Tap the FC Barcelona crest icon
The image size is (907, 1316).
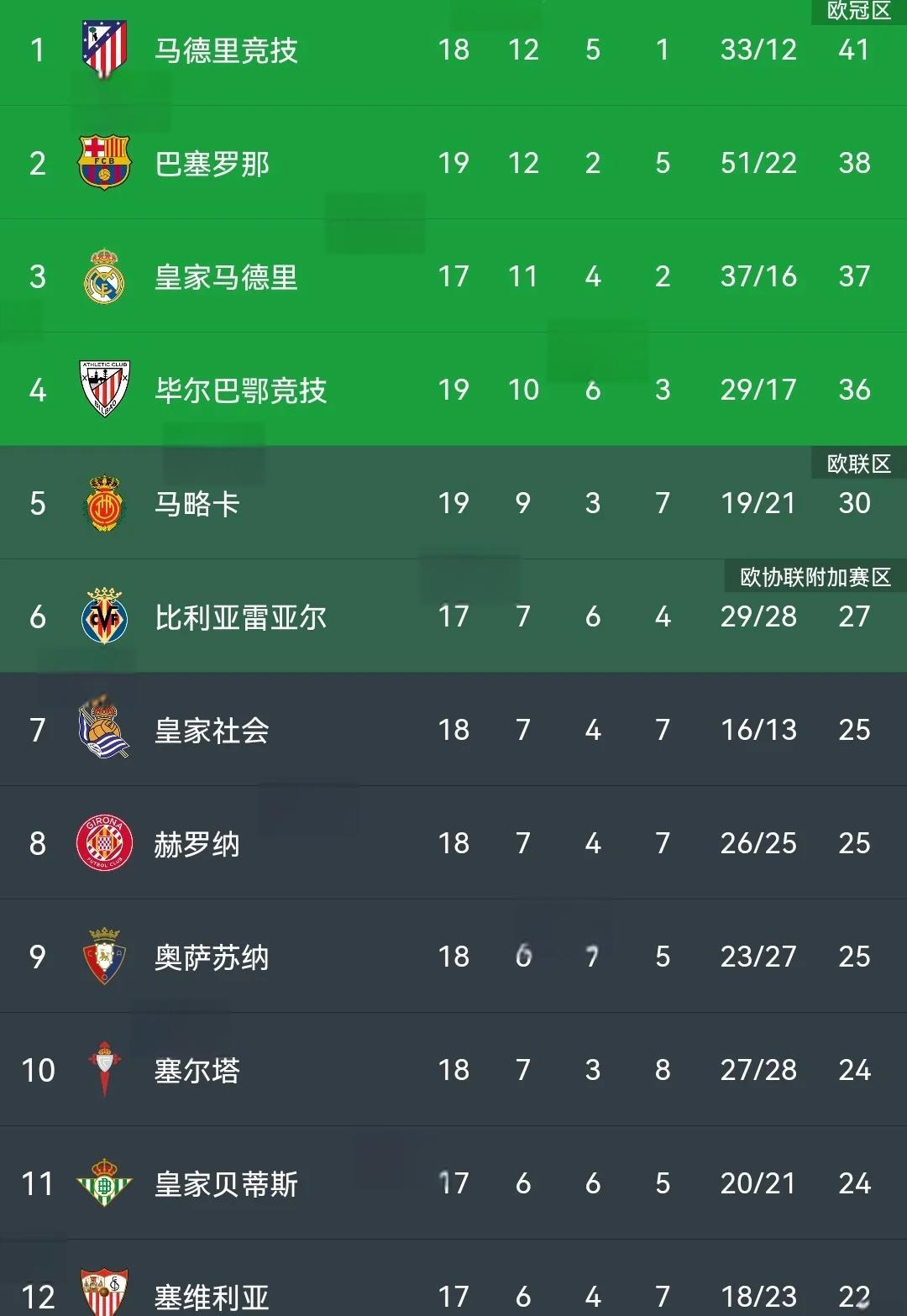[104, 162]
